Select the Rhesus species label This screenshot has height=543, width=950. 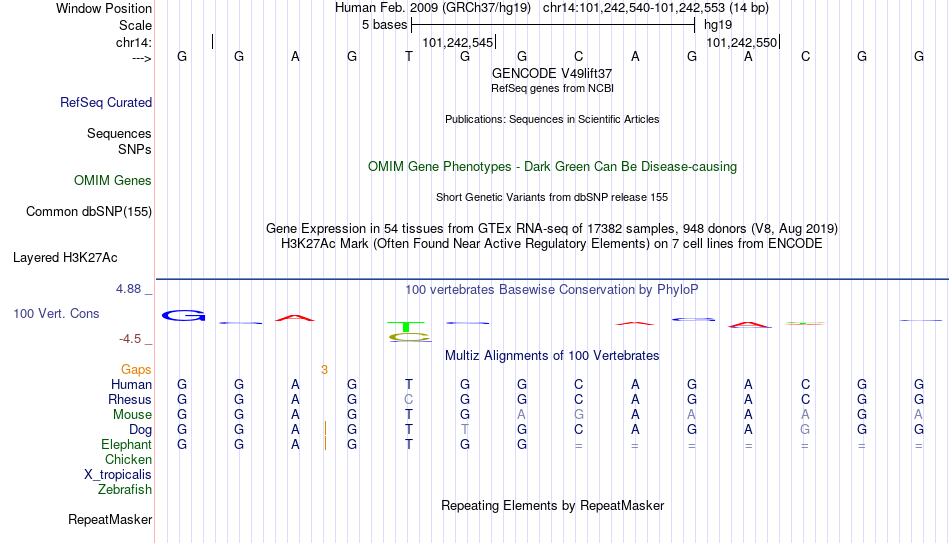coord(130,399)
